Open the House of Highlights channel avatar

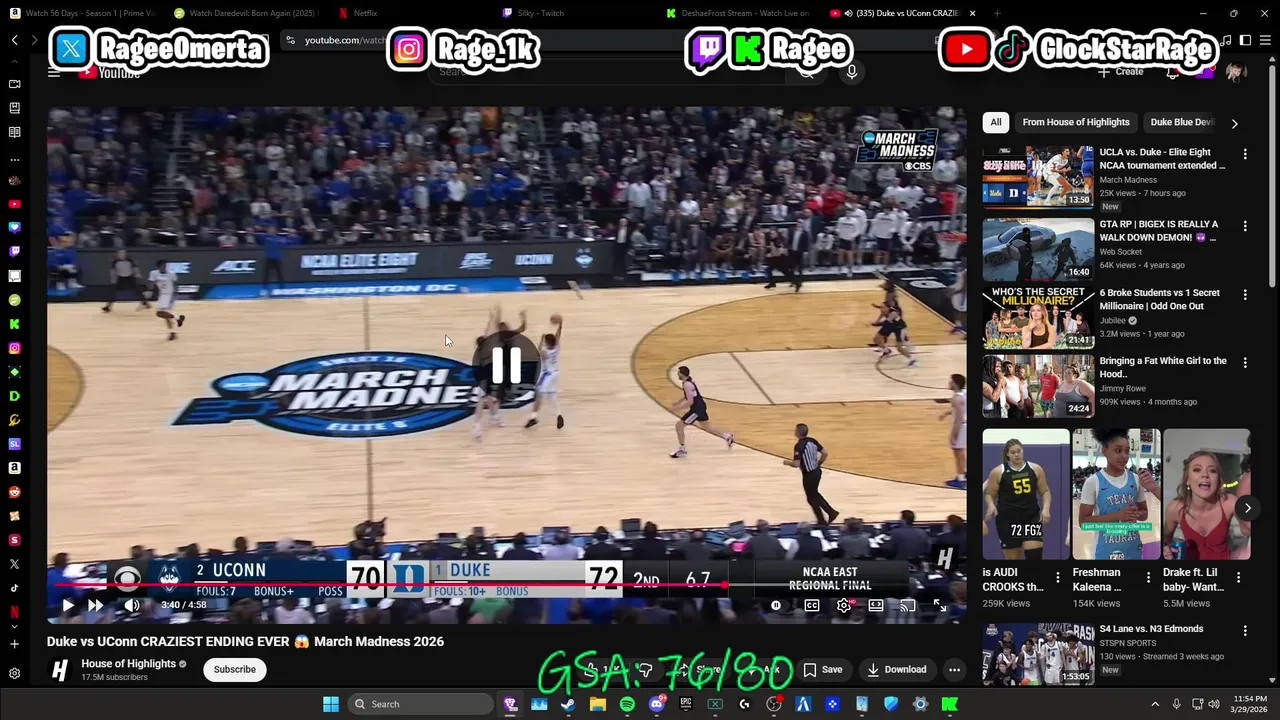coord(60,670)
